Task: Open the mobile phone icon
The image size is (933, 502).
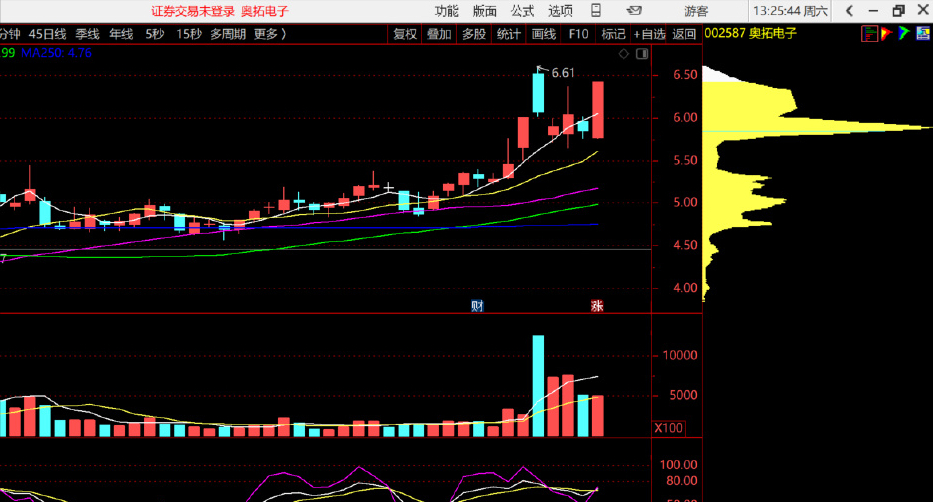Action: tap(596, 10)
